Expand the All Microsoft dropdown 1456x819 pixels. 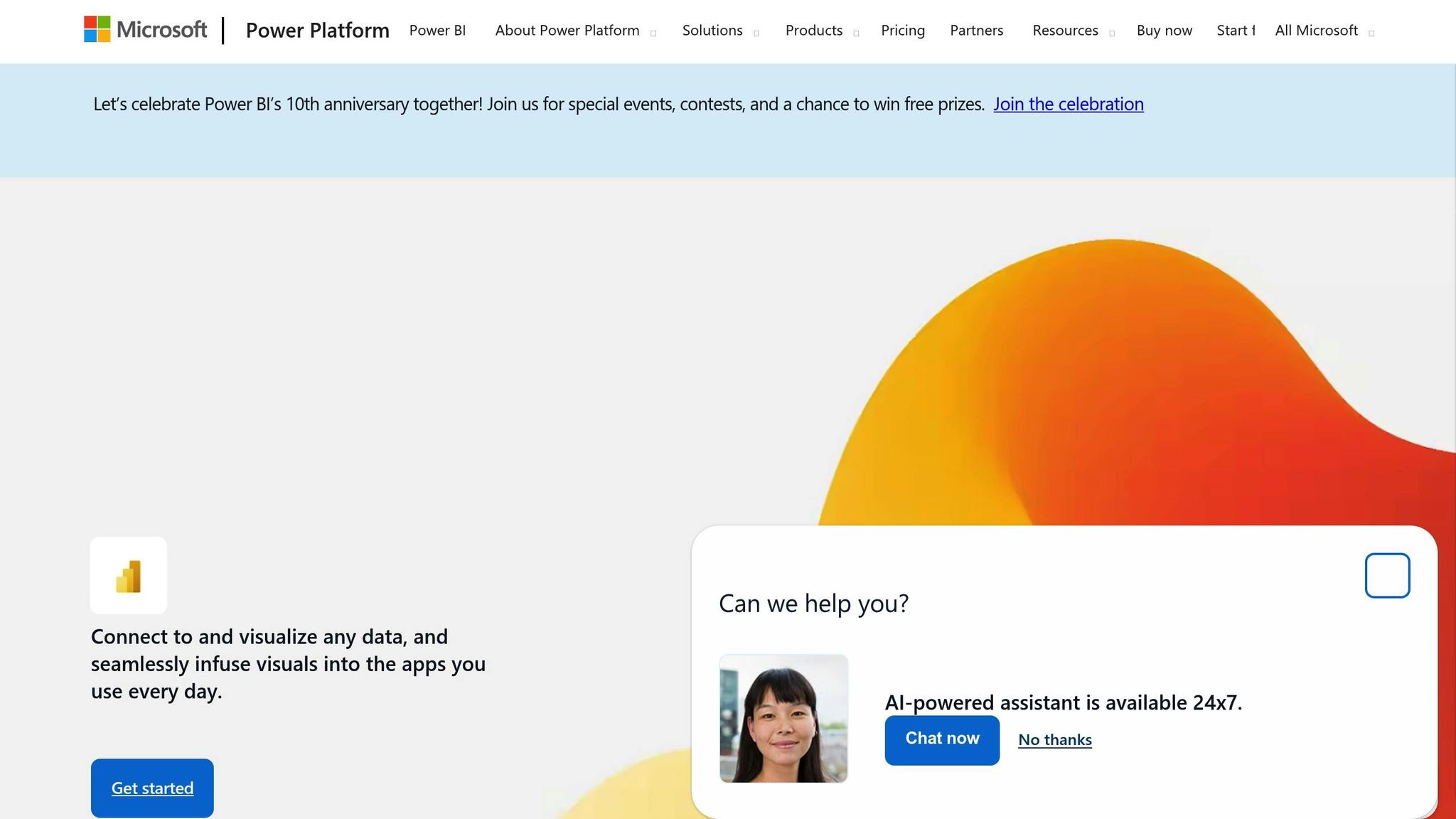coord(1316,30)
